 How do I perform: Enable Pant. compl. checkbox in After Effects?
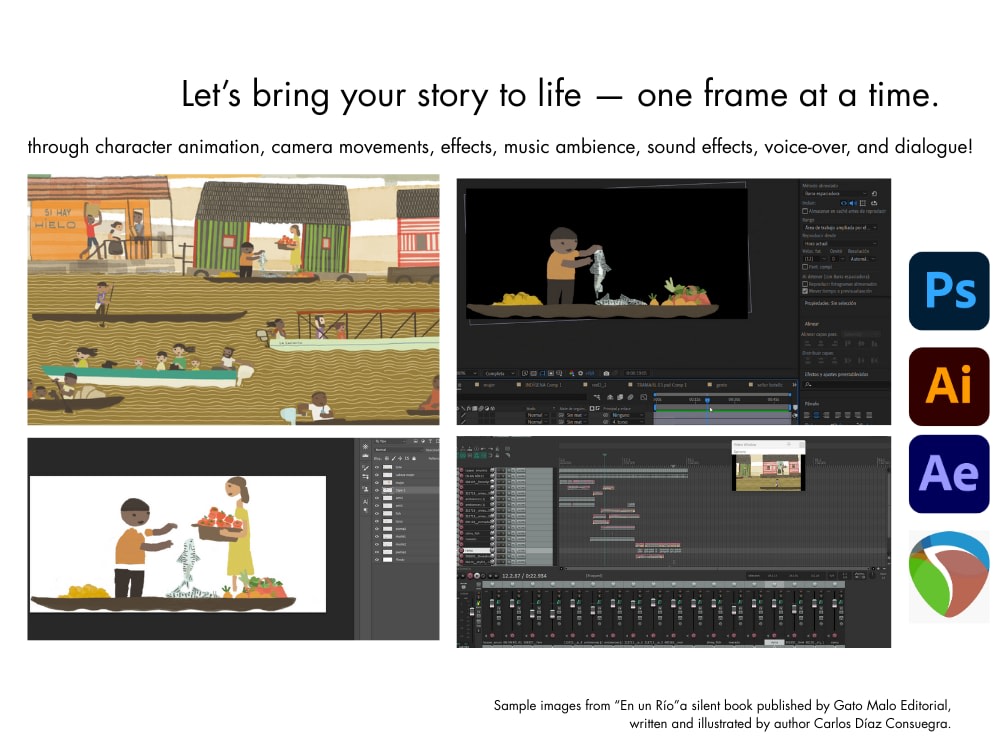pyautogui.click(x=805, y=267)
